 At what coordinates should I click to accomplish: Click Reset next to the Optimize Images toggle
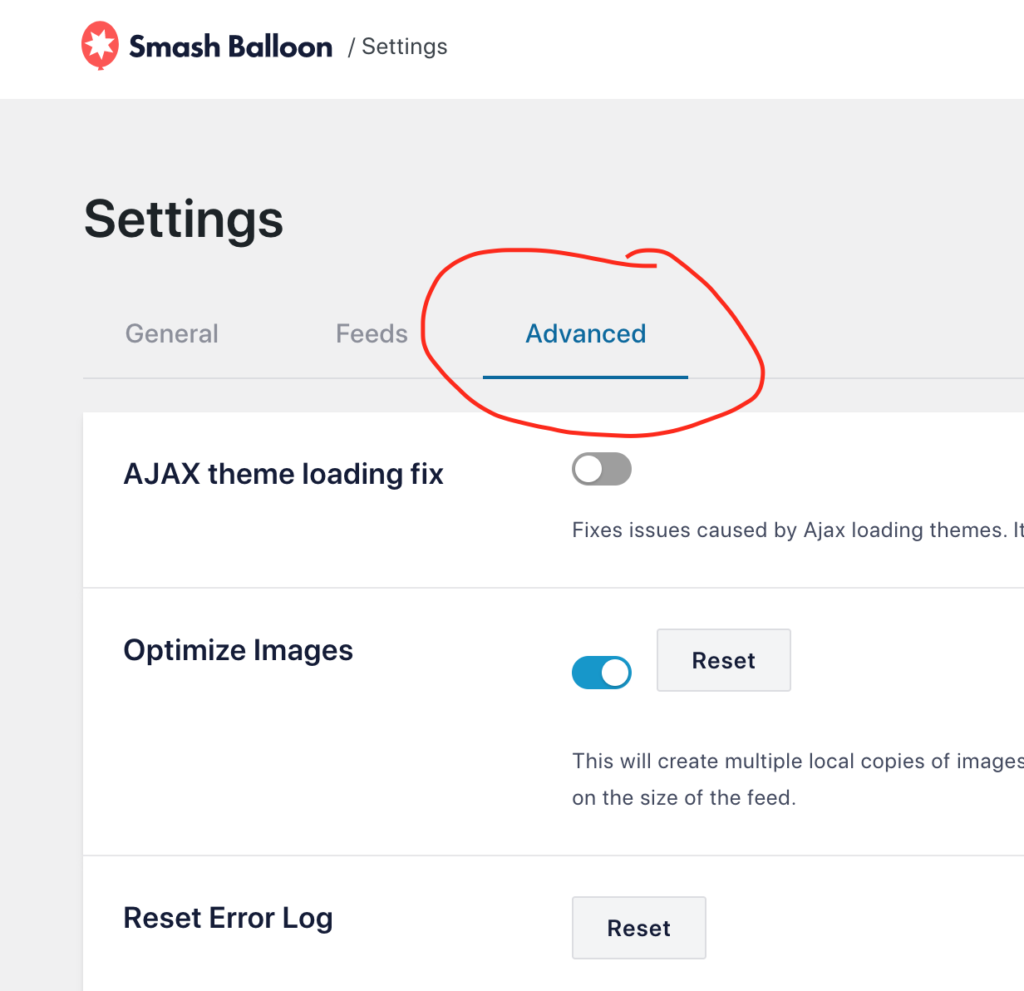(x=724, y=660)
